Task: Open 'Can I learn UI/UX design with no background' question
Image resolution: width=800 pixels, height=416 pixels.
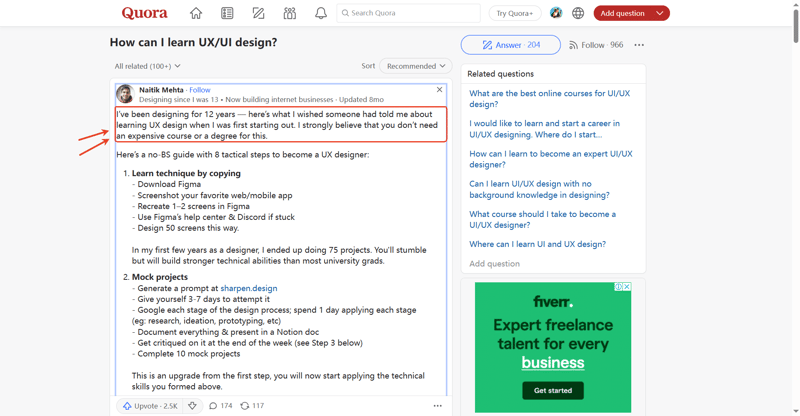Action: point(539,189)
